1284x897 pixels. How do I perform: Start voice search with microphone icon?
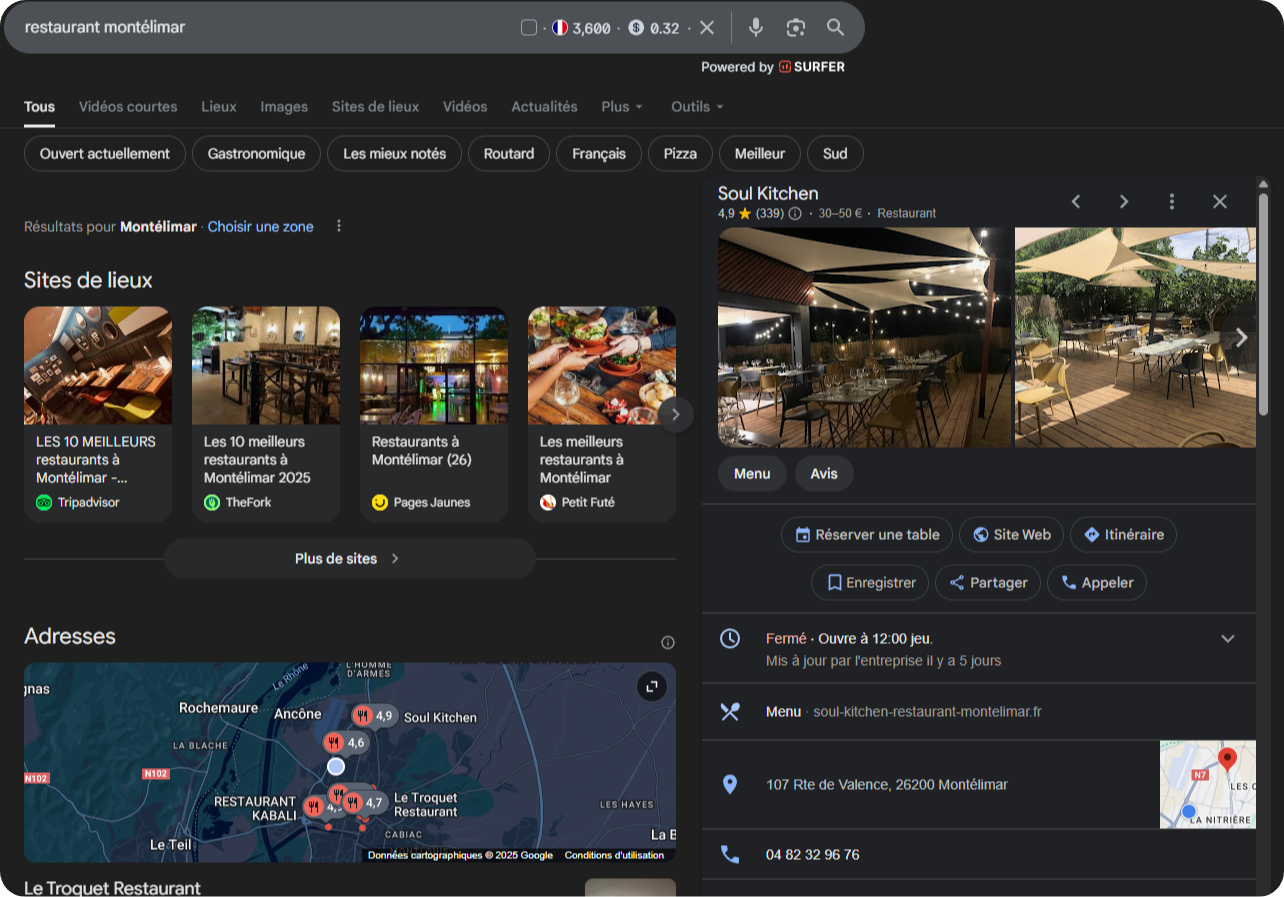[756, 28]
